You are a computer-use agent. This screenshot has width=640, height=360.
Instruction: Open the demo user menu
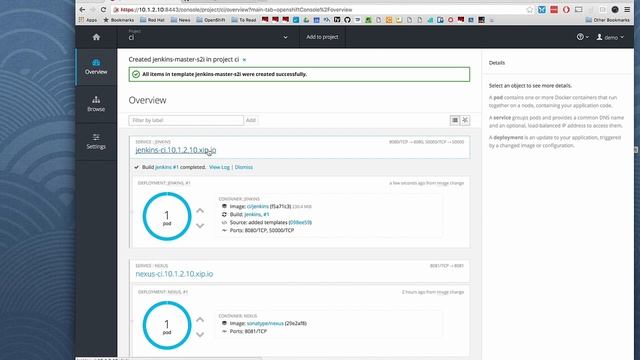pos(610,37)
